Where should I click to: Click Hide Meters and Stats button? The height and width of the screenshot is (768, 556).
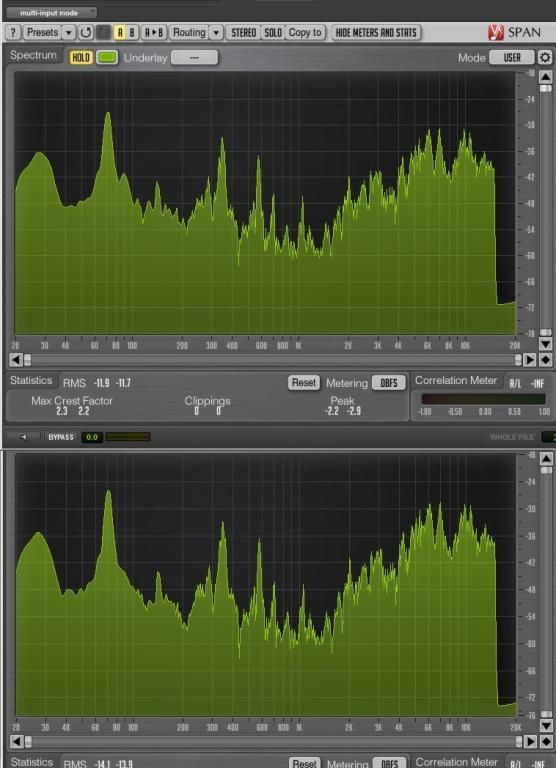[x=376, y=33]
